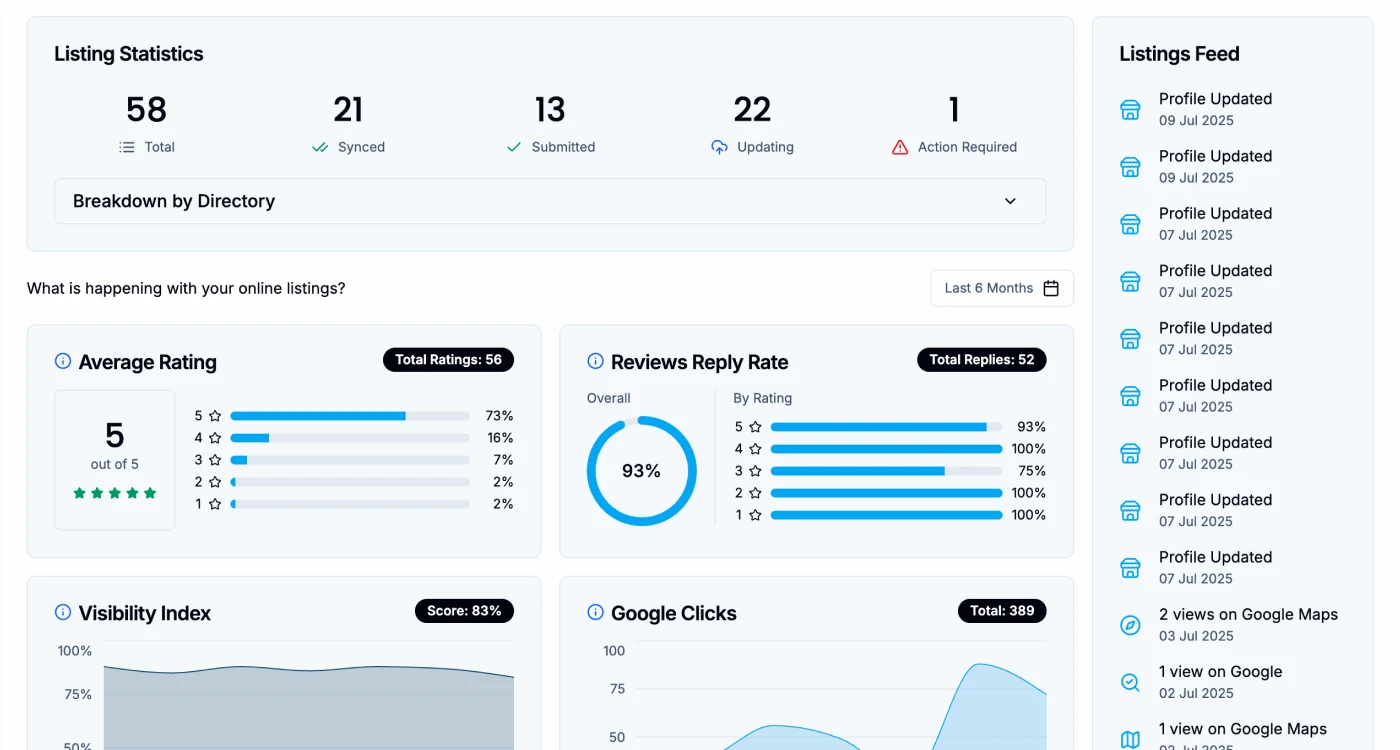1400x750 pixels.
Task: Click the list icon next to Total
Action: pyautogui.click(x=127, y=147)
